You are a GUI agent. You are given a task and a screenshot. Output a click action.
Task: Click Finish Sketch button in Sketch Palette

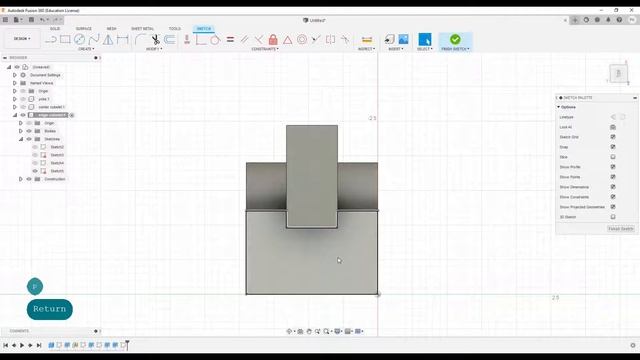620,229
